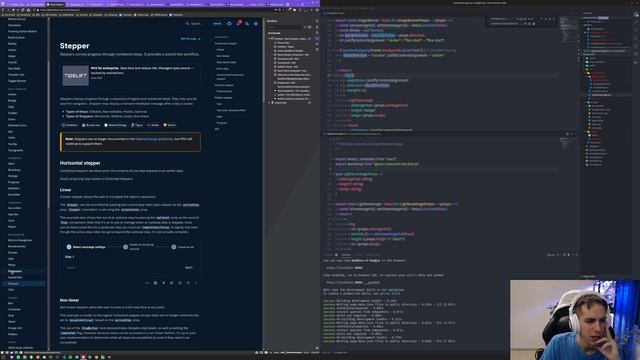Select the active MUI Stepper browser tab
640x360 pixels.
click(x=56, y=4)
